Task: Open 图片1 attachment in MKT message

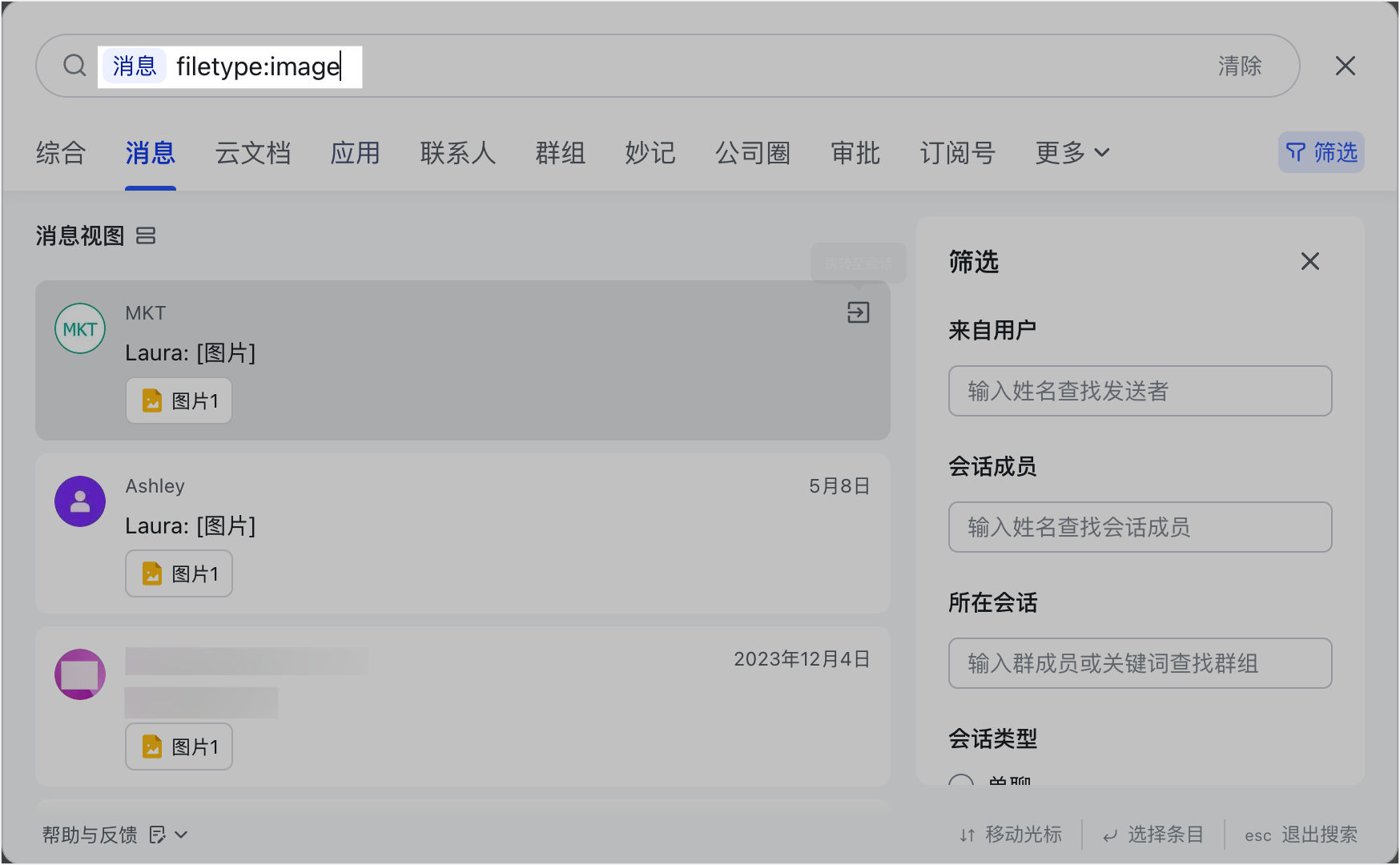Action: pyautogui.click(x=179, y=400)
